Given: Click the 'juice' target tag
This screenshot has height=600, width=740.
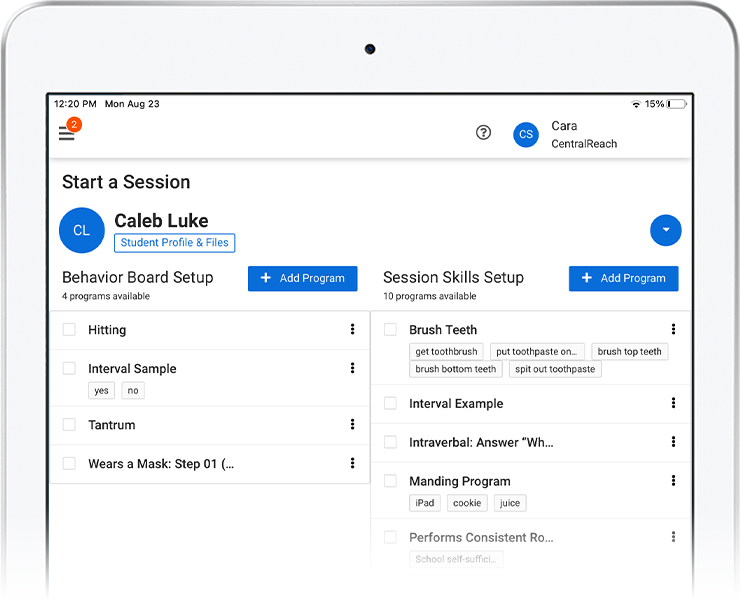Looking at the screenshot, I should point(510,503).
